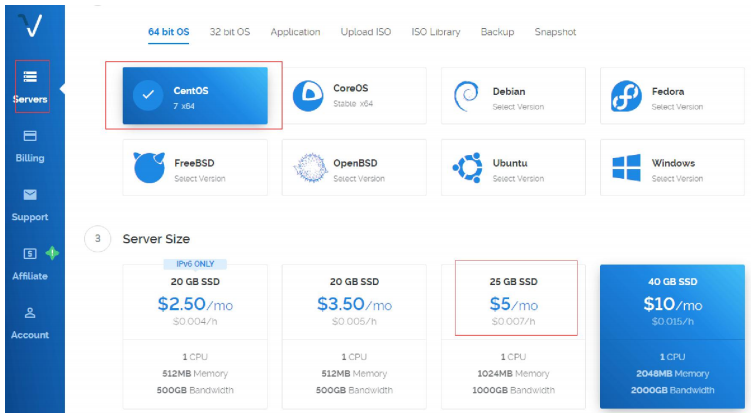Viewport: 751px width, 413px height.
Task: Click the OpenBSD pufferfish logo
Action: tap(310, 168)
